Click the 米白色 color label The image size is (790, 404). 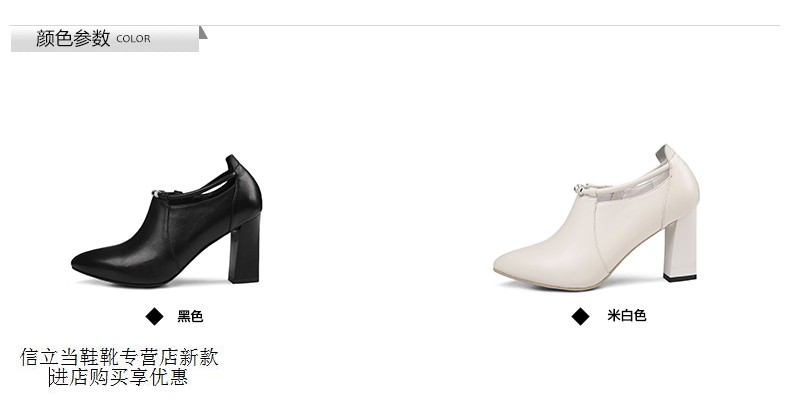tap(626, 316)
